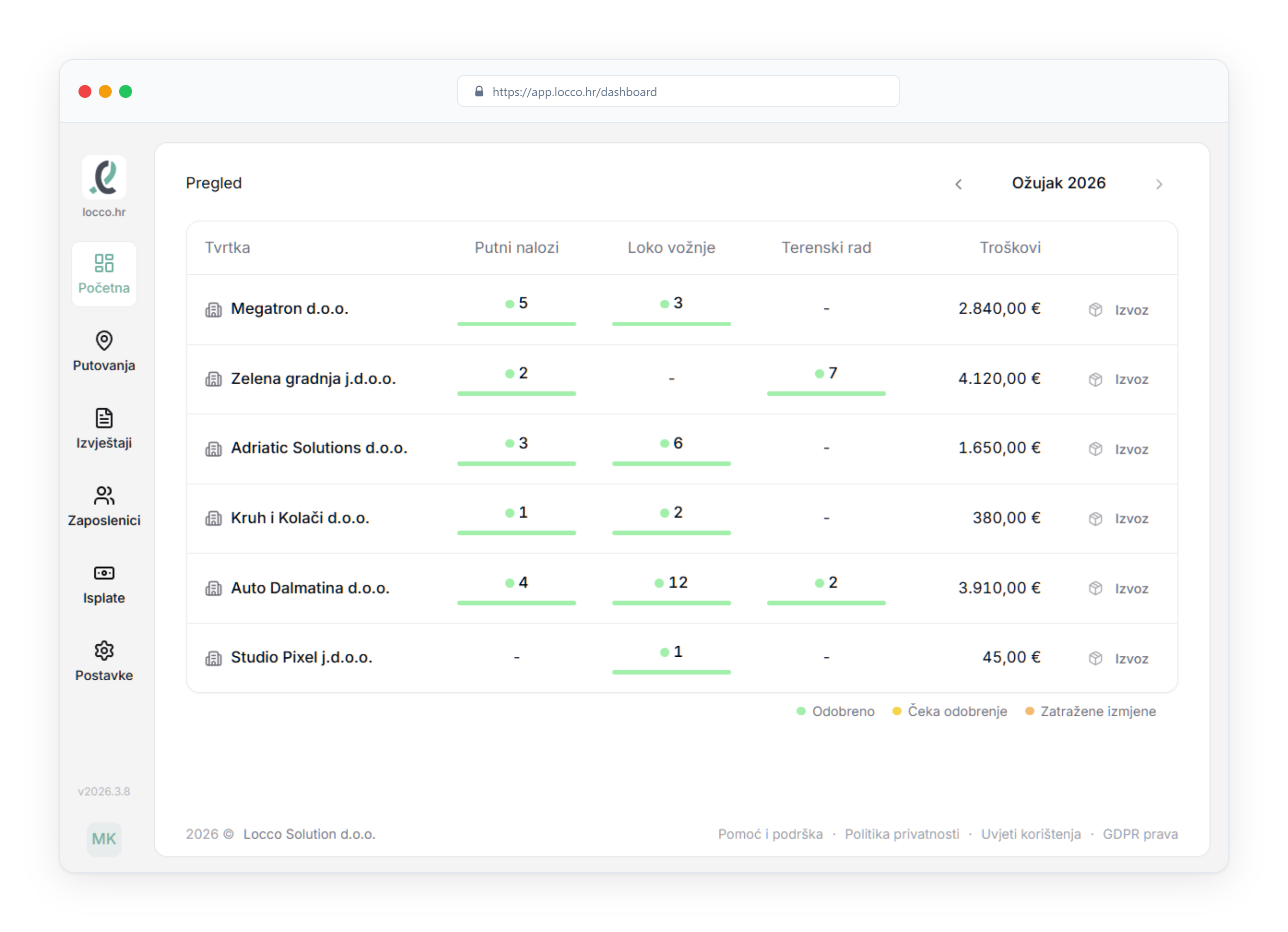Viewport: 1288px width, 932px height.
Task: Open the Putovanja location pin icon
Action: coord(104,341)
